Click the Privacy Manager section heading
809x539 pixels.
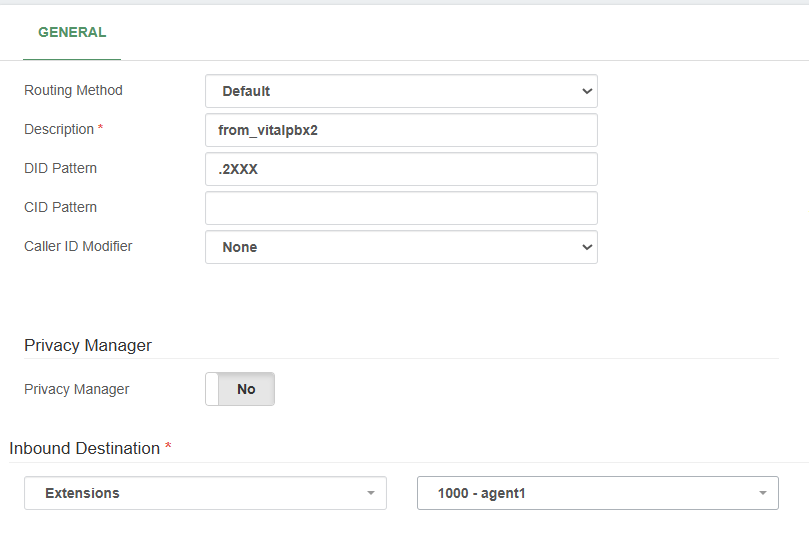click(x=88, y=345)
